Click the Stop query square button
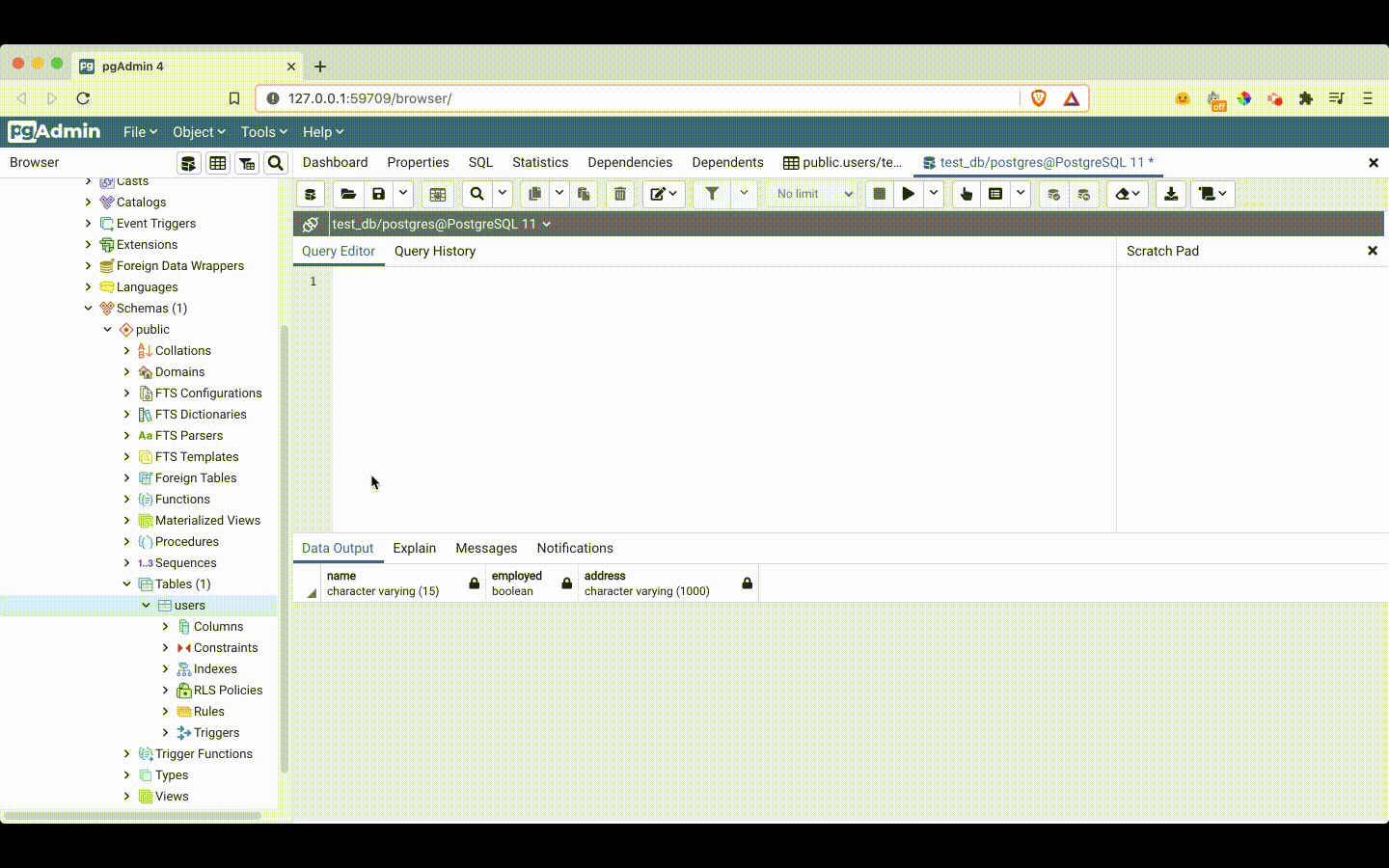 (879, 194)
